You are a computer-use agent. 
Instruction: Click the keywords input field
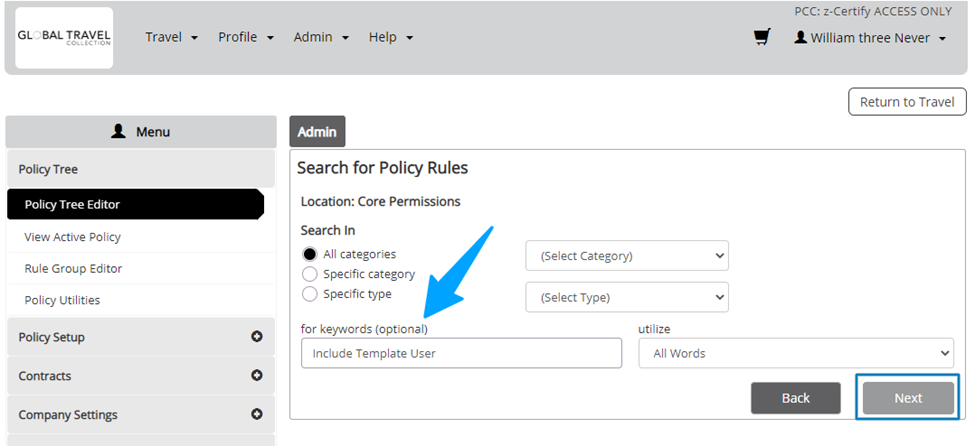click(x=461, y=353)
